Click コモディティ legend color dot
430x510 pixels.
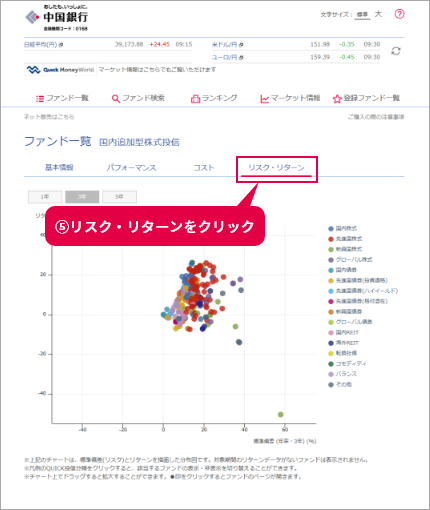pos(331,364)
